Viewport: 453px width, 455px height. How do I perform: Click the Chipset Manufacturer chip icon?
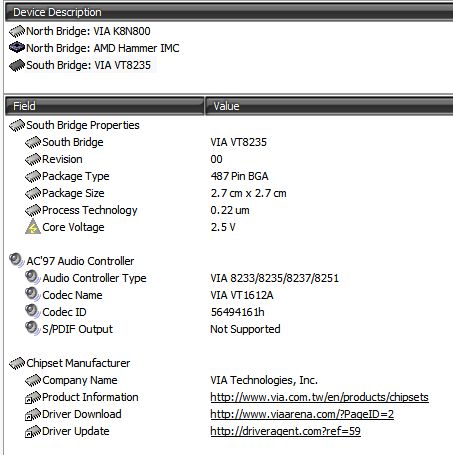(x=17, y=363)
